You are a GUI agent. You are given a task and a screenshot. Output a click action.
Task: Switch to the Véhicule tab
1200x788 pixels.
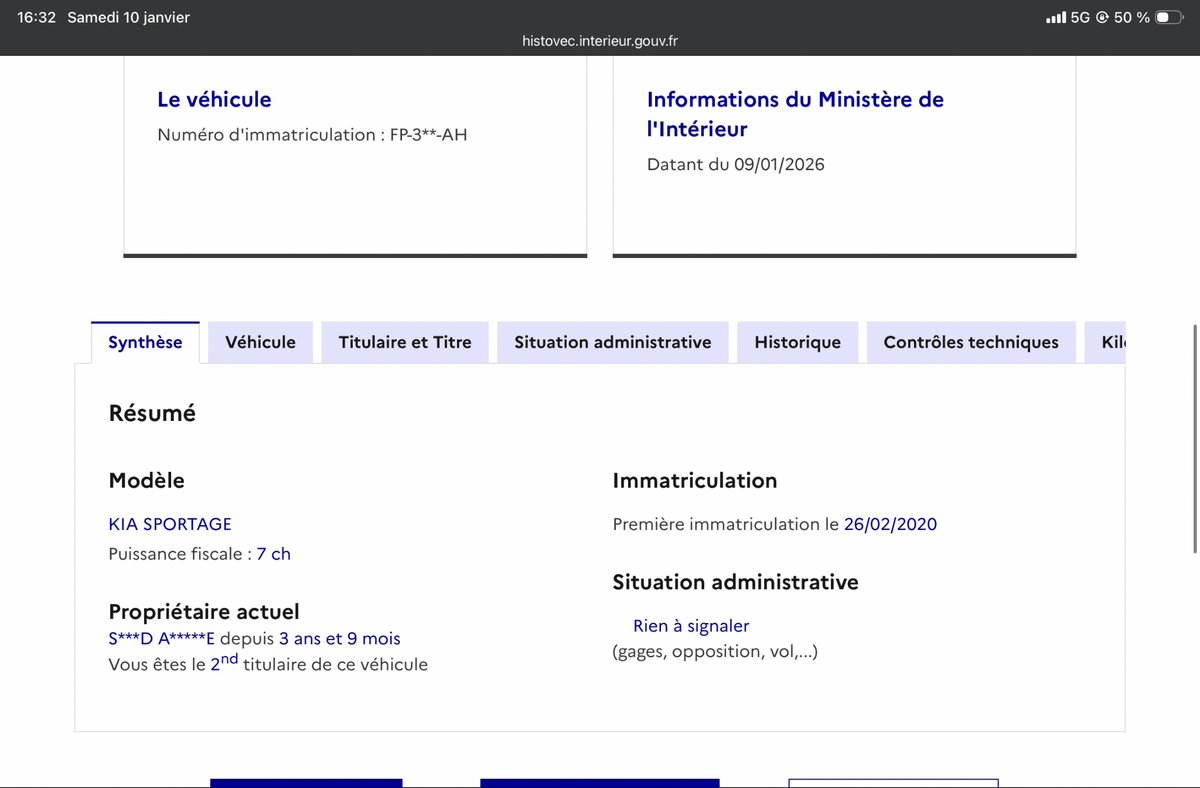tap(260, 342)
